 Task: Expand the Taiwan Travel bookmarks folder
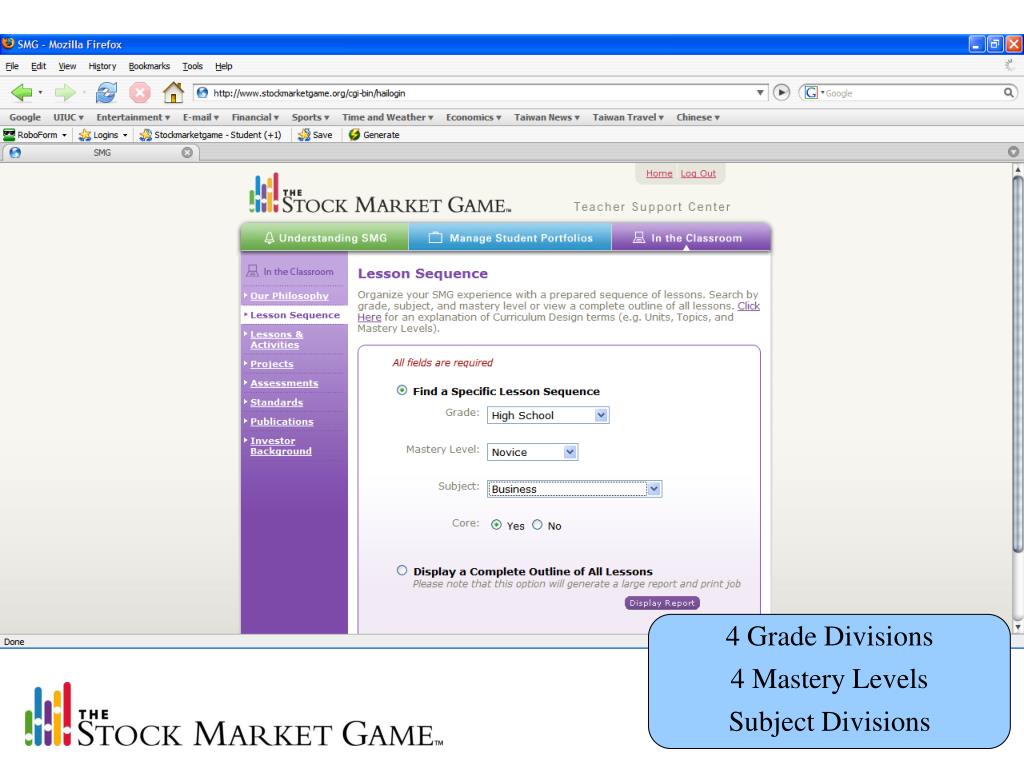coord(628,118)
